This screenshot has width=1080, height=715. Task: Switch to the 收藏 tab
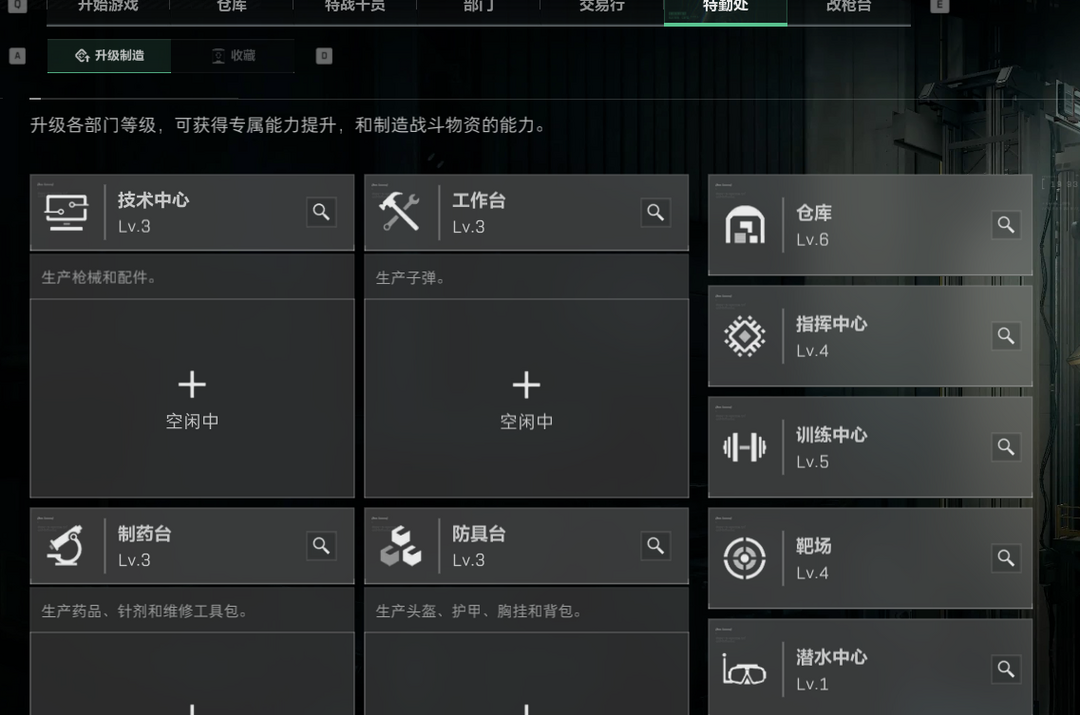[233, 56]
